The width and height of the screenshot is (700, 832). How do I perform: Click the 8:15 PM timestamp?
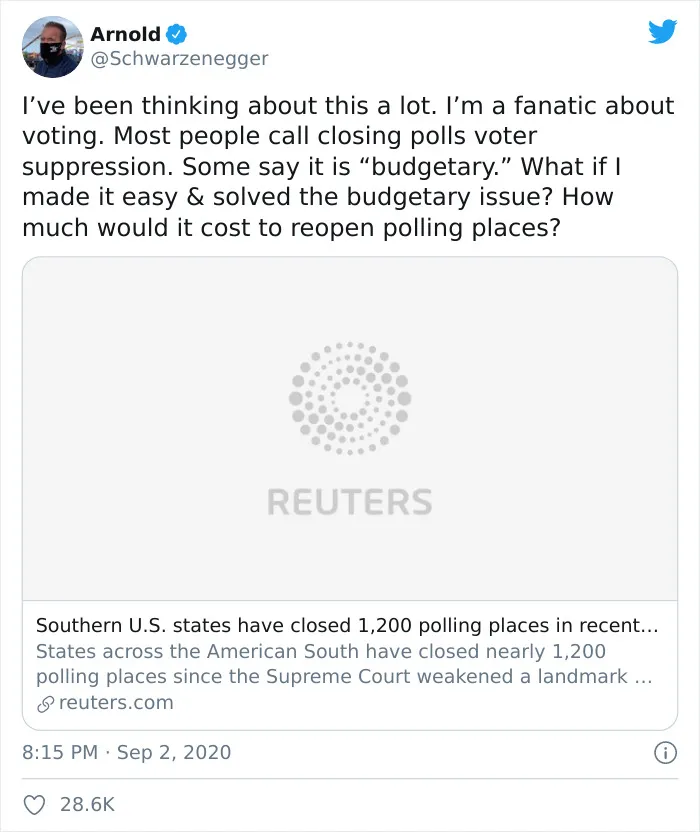(60, 752)
